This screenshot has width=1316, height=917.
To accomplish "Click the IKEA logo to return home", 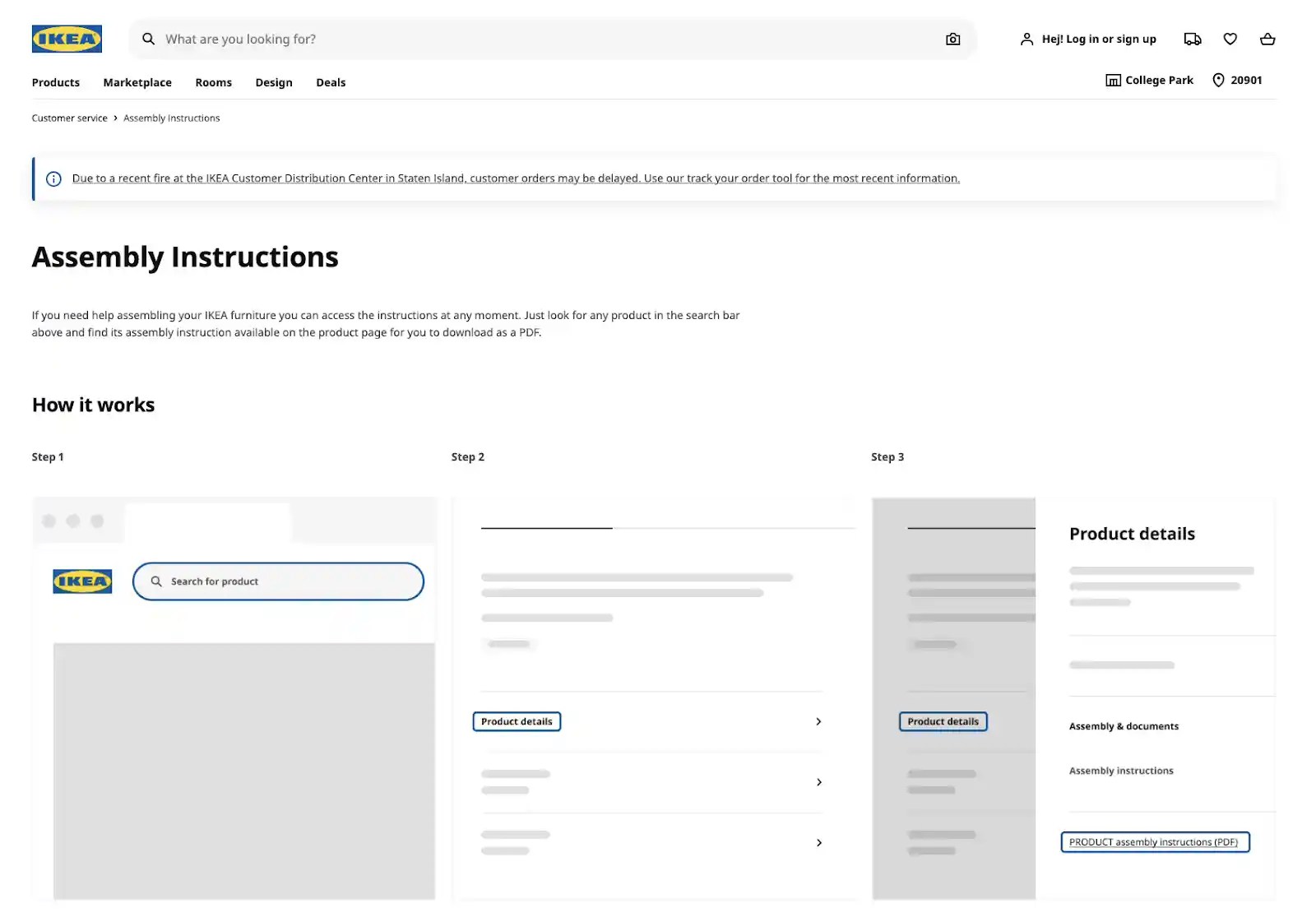I will tap(67, 38).
